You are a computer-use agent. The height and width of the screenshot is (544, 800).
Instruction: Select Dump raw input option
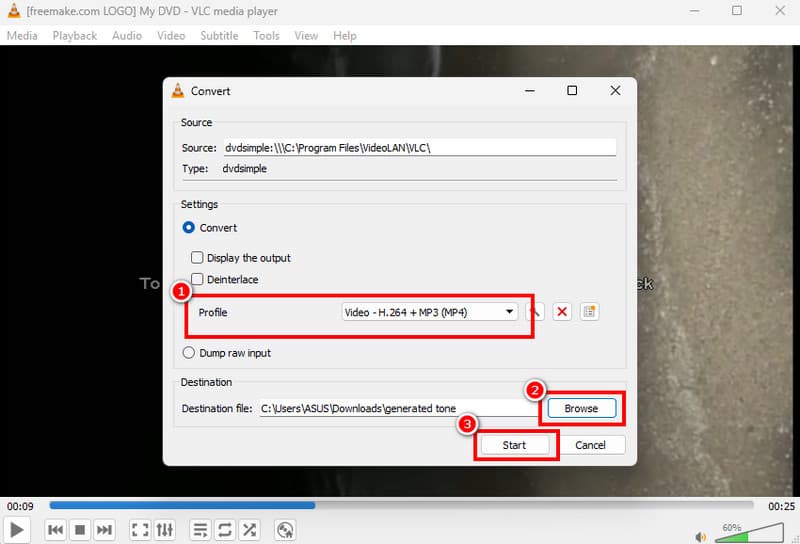(188, 353)
